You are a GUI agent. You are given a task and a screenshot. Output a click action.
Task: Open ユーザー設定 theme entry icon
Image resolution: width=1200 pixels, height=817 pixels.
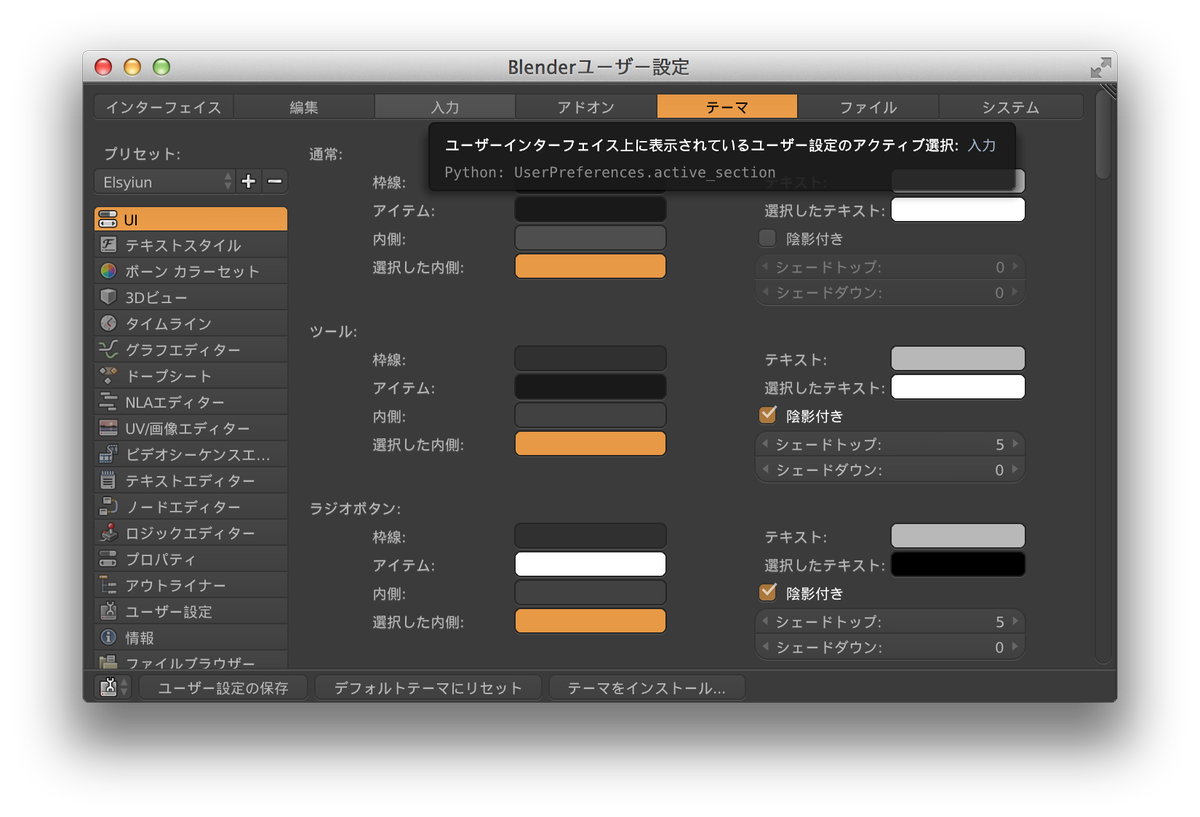click(108, 611)
